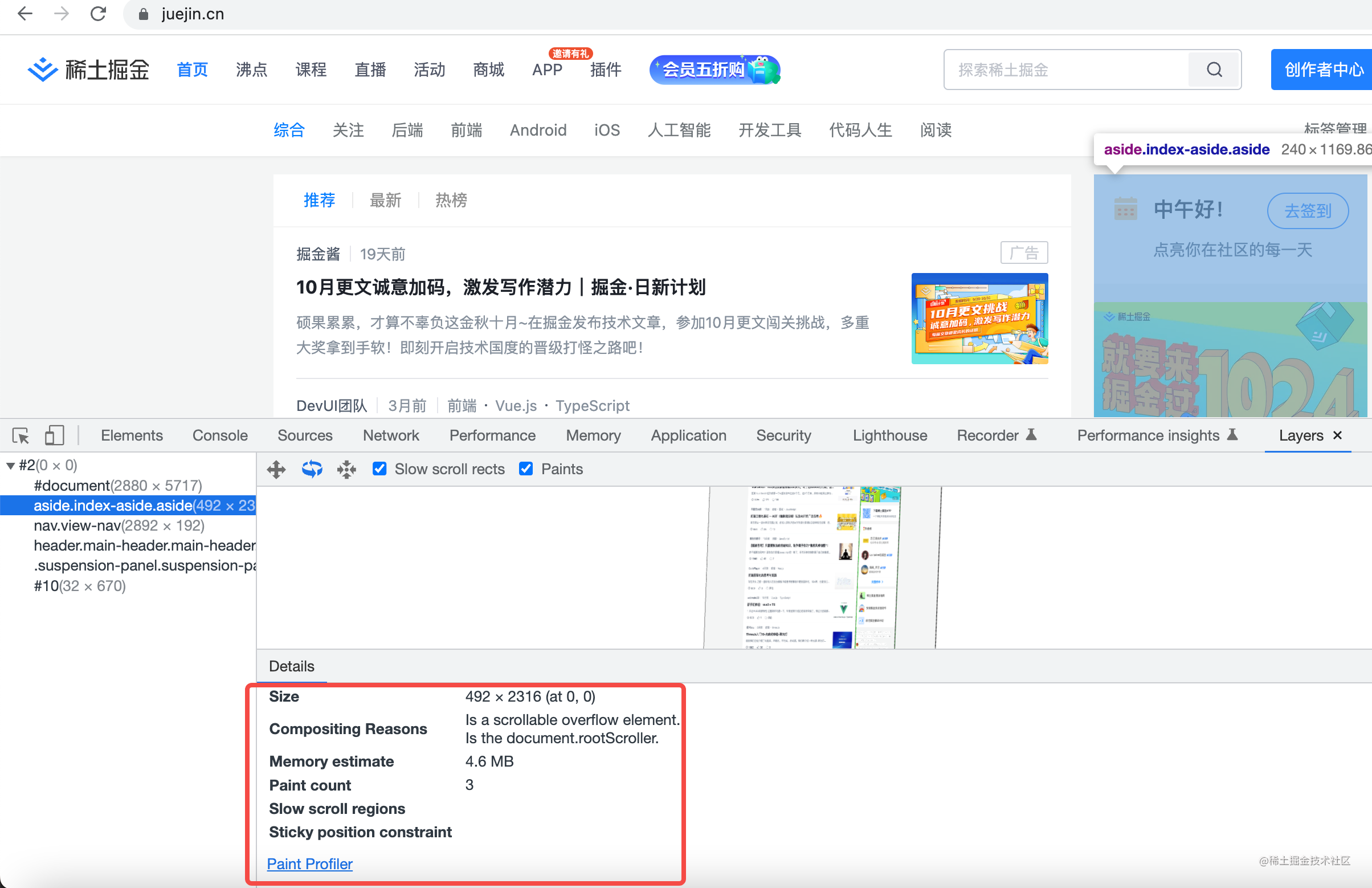Click the reset transform icon
This screenshot has height=888, width=1372.
tap(346, 470)
